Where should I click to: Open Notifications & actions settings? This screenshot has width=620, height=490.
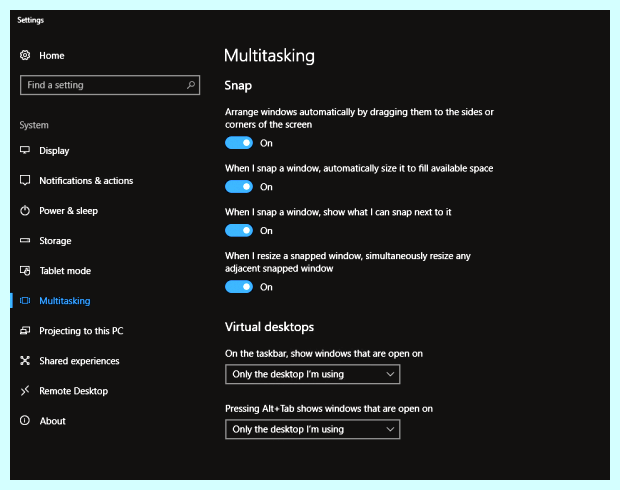(x=86, y=181)
